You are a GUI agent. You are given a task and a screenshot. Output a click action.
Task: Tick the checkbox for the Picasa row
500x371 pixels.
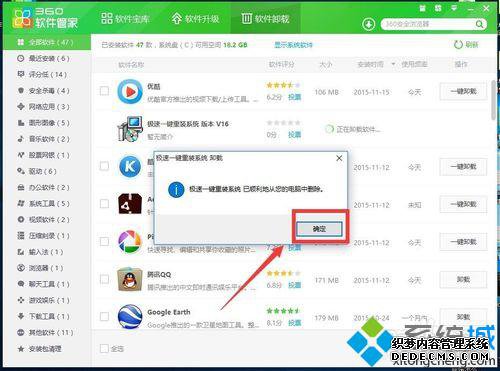[x=104, y=241]
